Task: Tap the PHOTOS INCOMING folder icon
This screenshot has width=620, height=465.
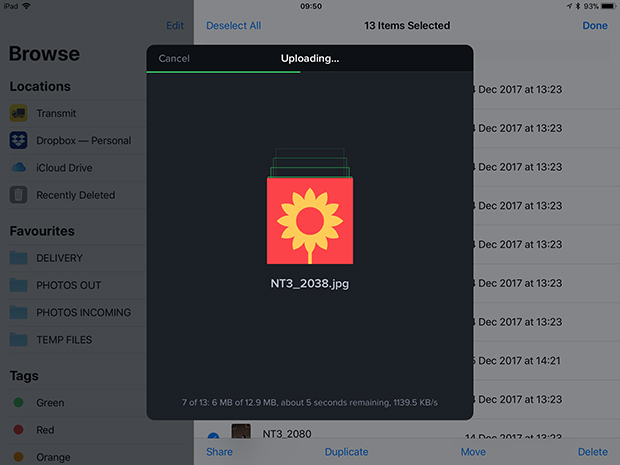Action: click(x=18, y=312)
